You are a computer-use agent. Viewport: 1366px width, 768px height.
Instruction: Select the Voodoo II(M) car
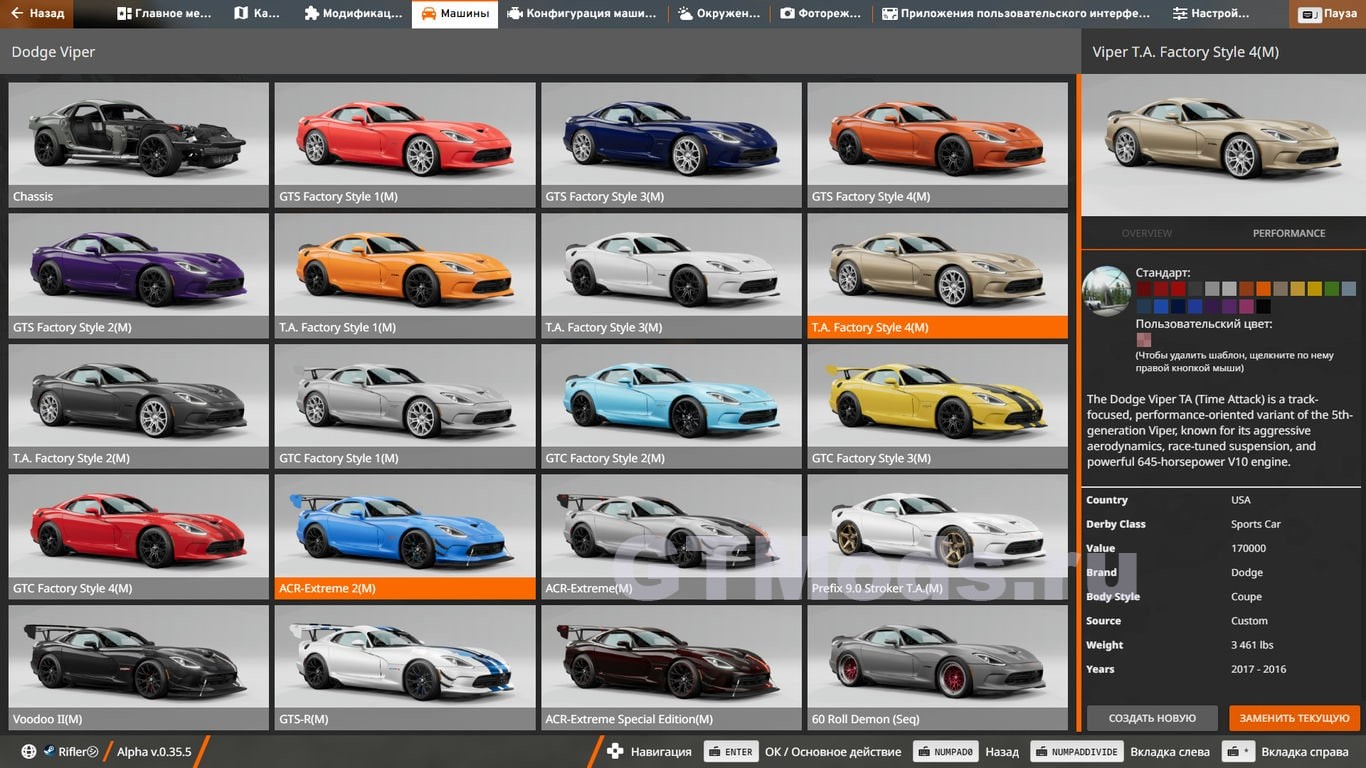[x=139, y=667]
